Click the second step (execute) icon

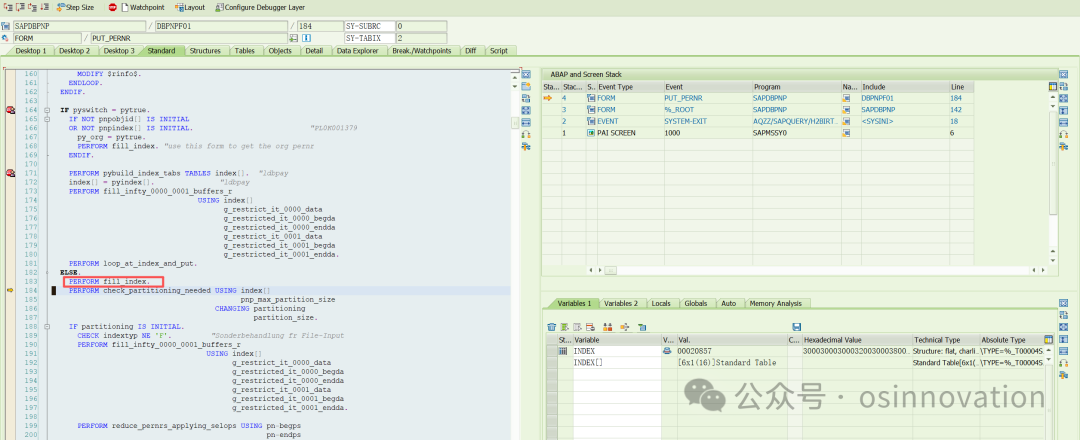pyautogui.click(x=19, y=7)
